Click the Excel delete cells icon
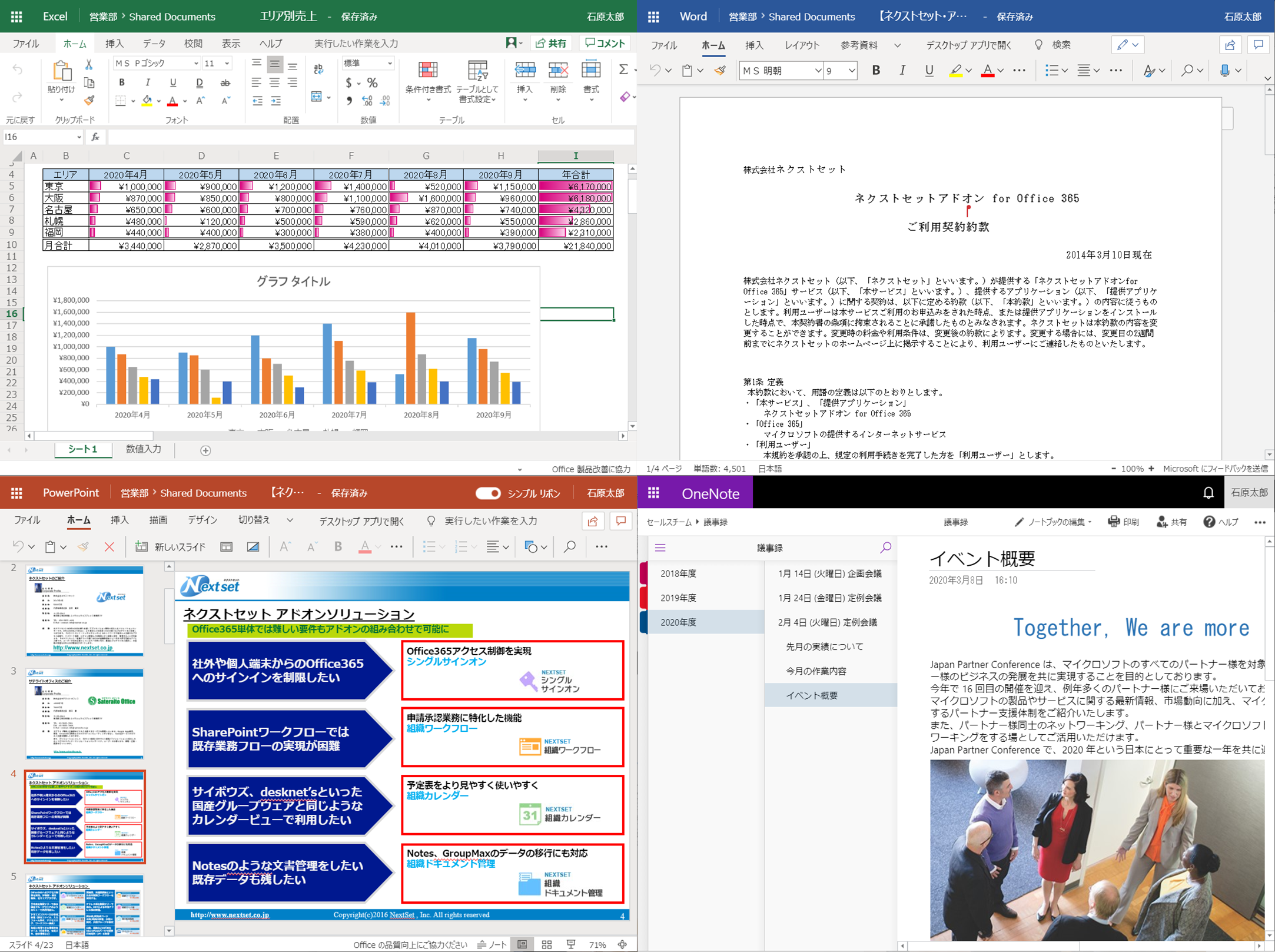The height and width of the screenshot is (952, 1275). point(557,71)
